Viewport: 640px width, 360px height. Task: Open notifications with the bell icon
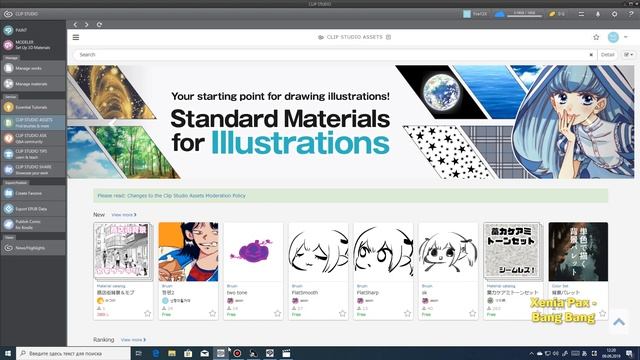(x=598, y=14)
